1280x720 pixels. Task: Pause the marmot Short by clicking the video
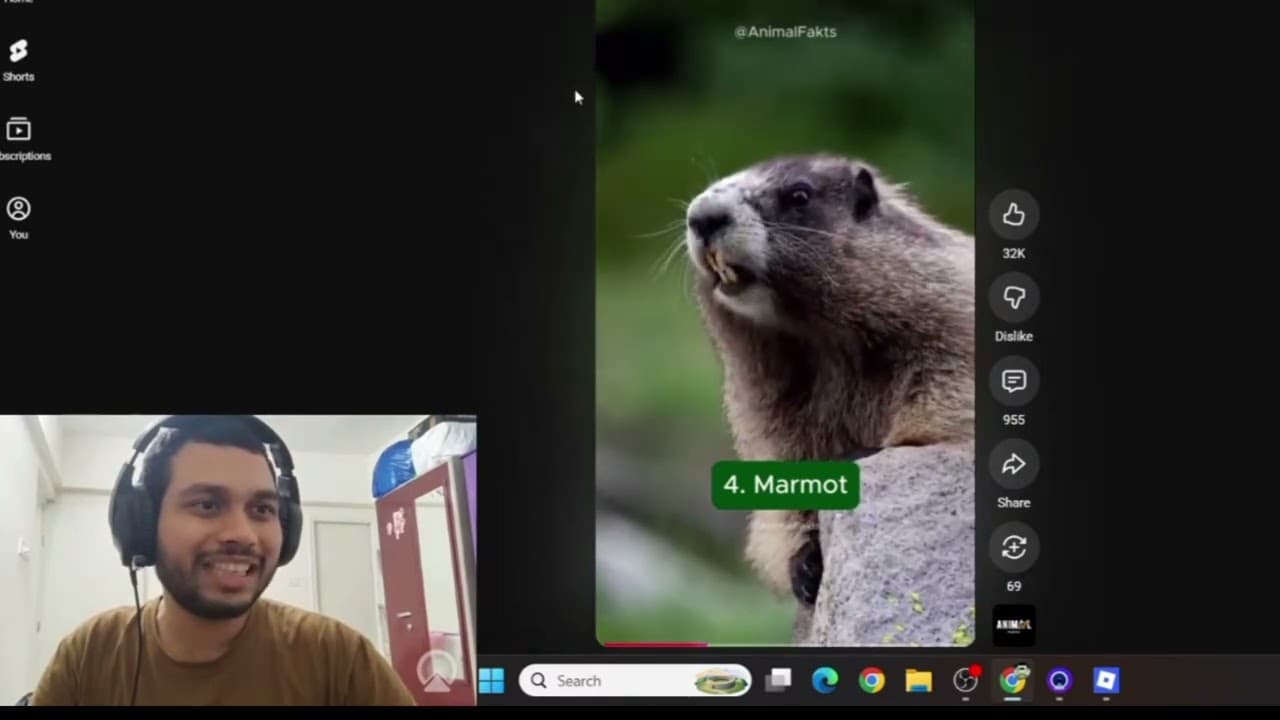[785, 322]
